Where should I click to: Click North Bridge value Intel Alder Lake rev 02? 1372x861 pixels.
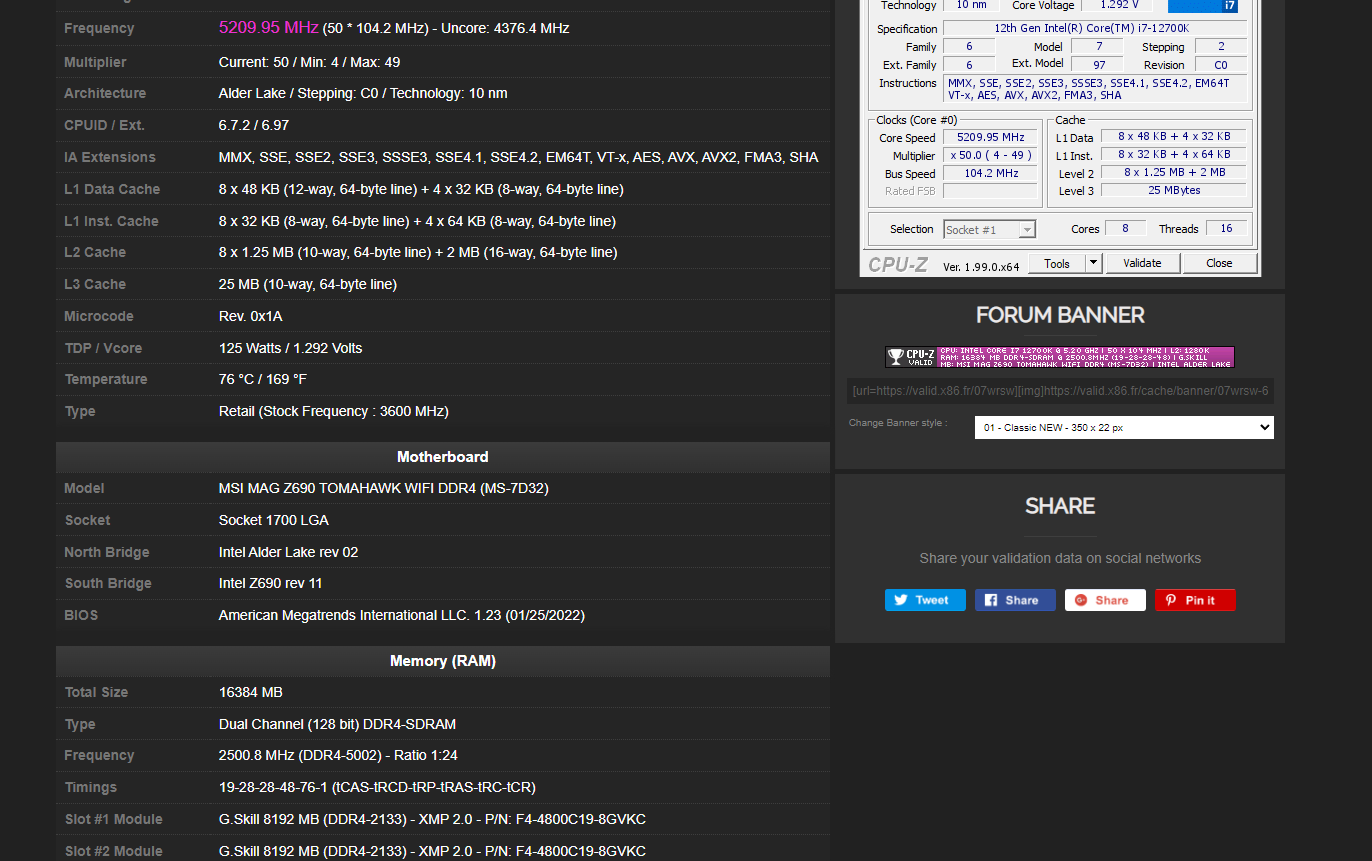288,552
